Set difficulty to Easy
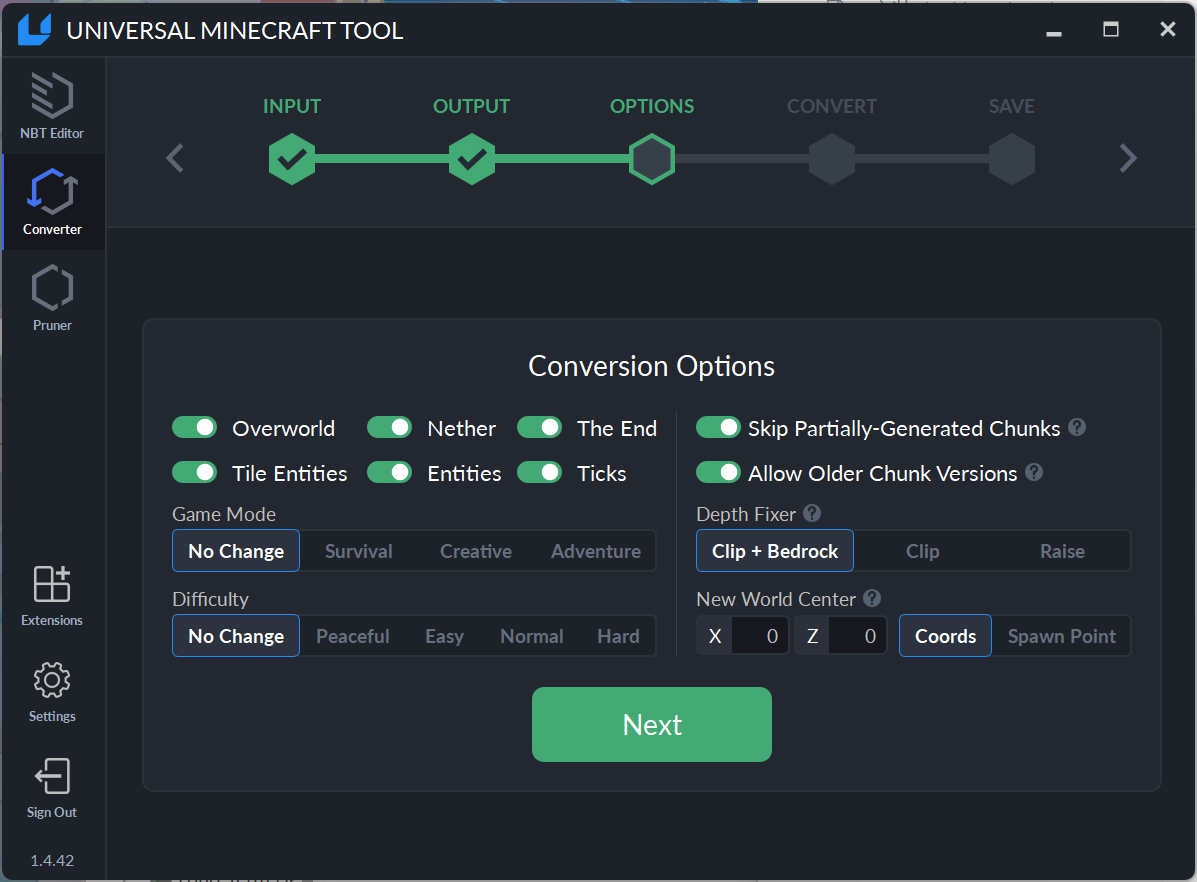The image size is (1197, 882). click(x=444, y=635)
